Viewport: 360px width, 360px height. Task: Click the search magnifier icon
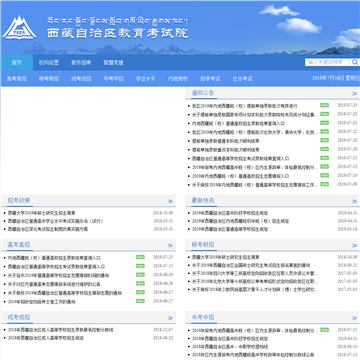pyautogui.click(x=355, y=62)
